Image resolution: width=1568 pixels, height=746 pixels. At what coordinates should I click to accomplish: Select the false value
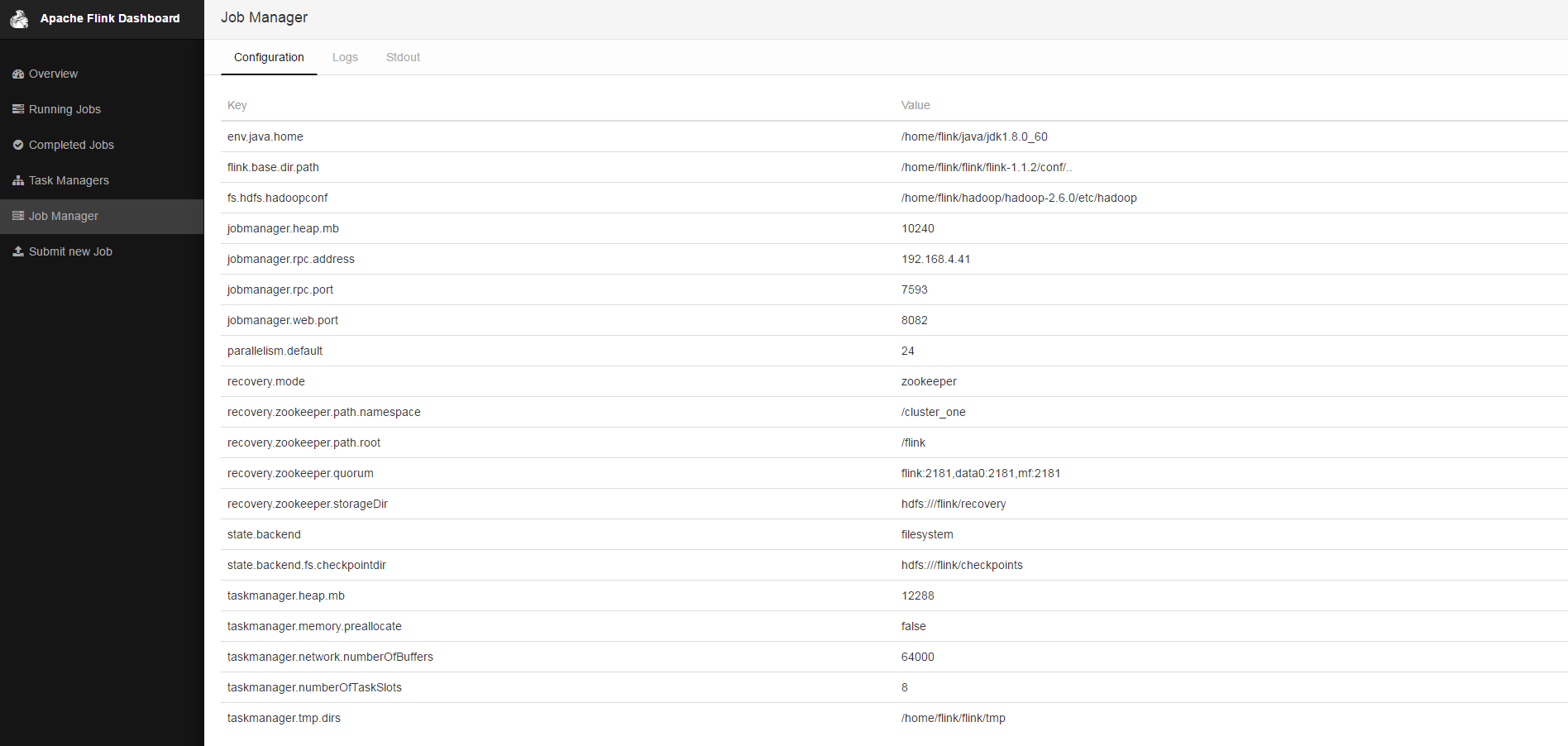pyautogui.click(x=914, y=626)
